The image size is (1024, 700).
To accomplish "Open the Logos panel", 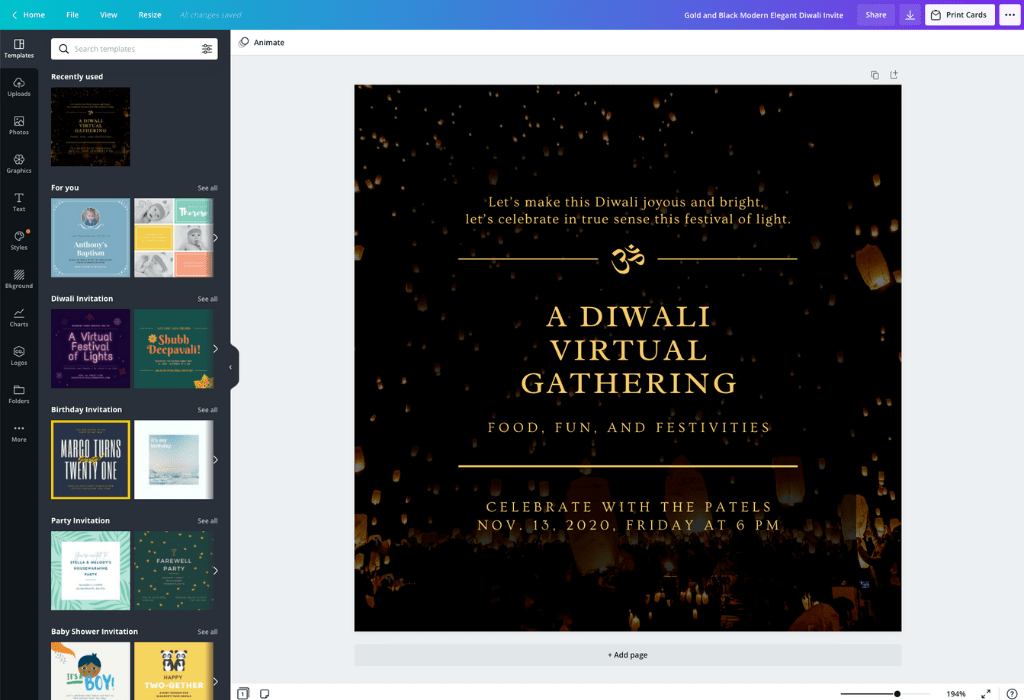I will click(x=18, y=355).
